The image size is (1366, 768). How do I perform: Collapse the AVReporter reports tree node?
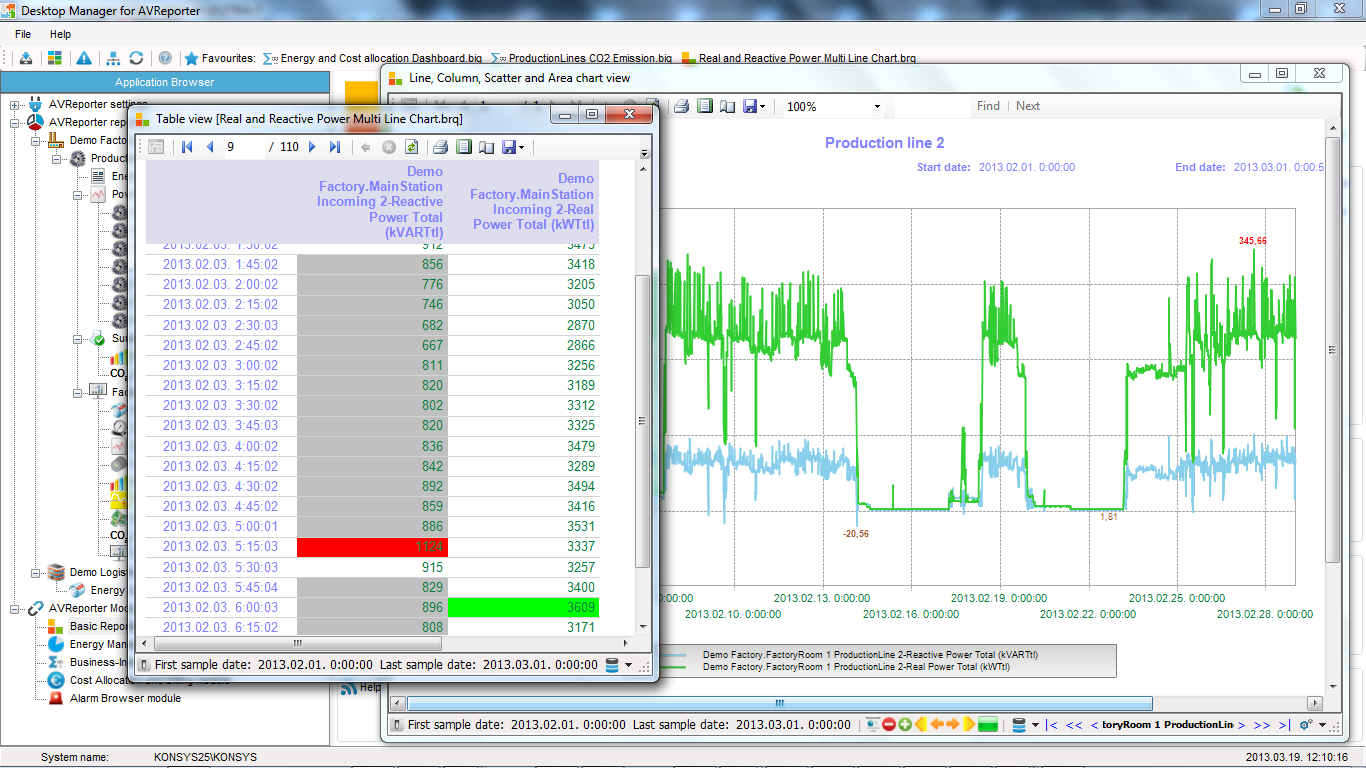(x=14, y=122)
